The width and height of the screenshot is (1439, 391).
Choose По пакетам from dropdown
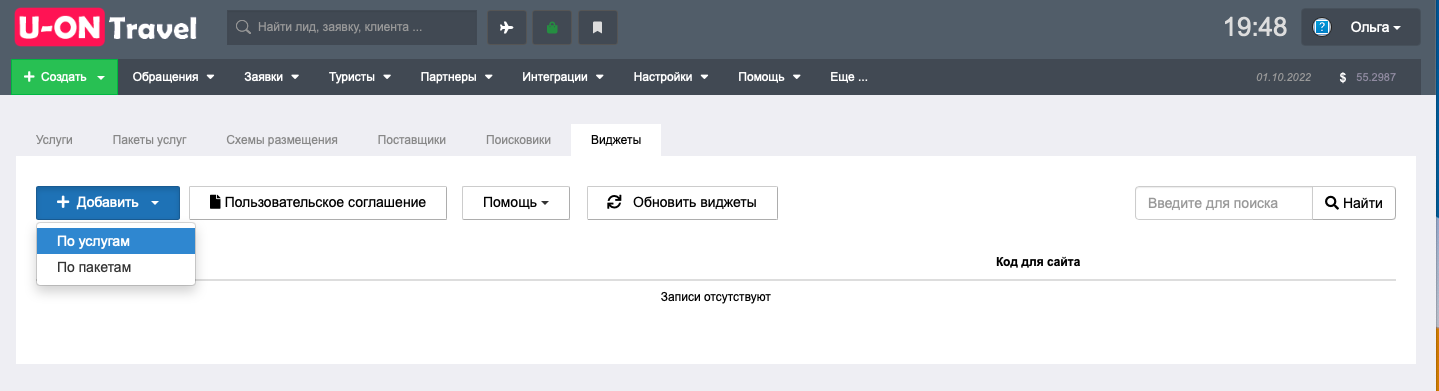click(116, 268)
